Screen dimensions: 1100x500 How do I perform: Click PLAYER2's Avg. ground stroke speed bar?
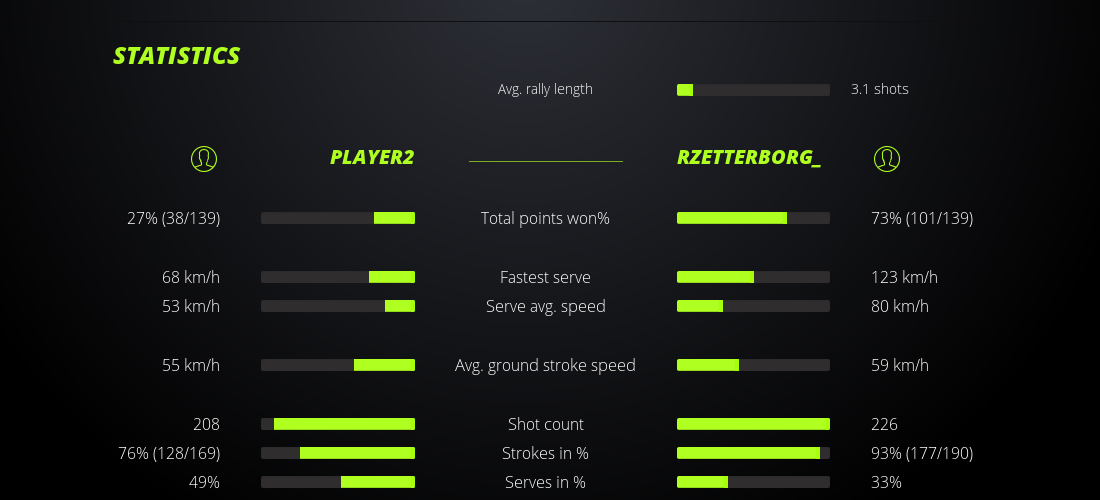click(338, 365)
